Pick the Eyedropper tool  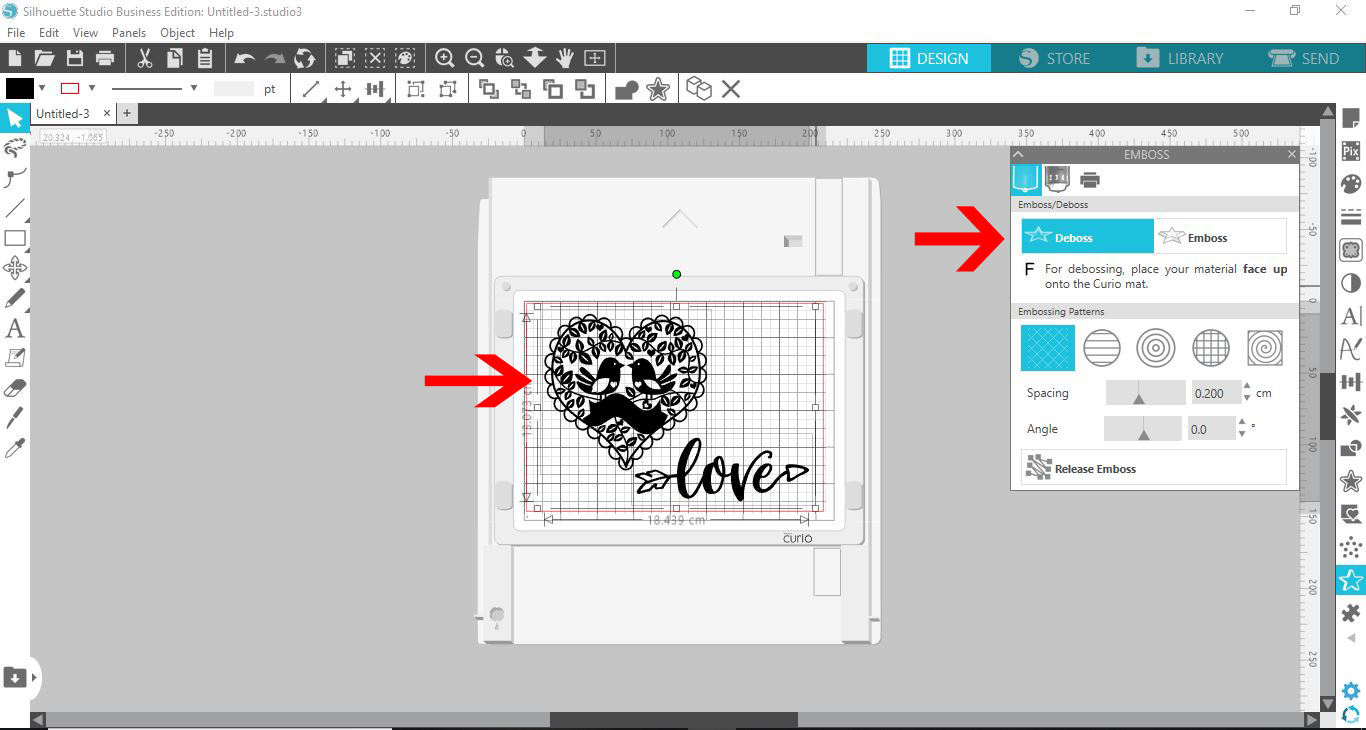coord(15,447)
